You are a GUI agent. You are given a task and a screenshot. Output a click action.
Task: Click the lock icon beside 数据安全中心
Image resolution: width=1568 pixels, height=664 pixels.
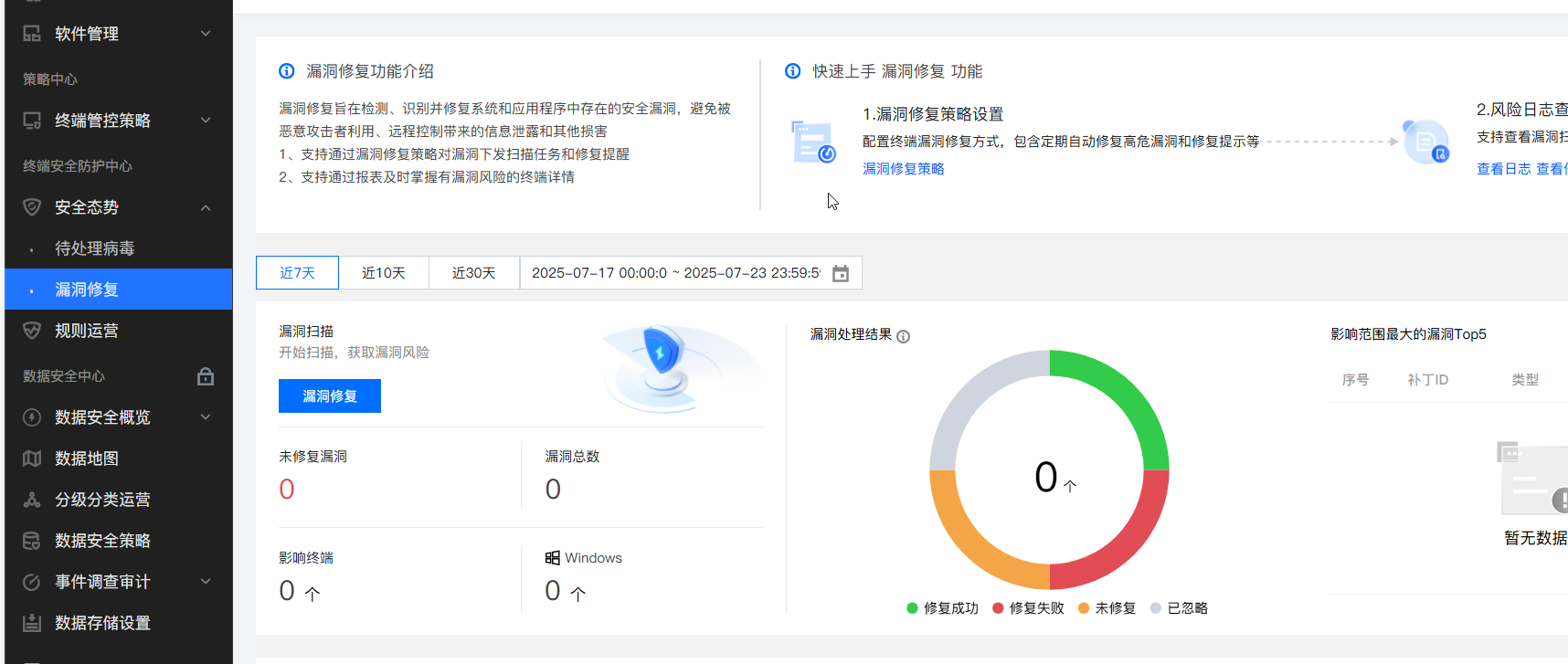click(206, 376)
